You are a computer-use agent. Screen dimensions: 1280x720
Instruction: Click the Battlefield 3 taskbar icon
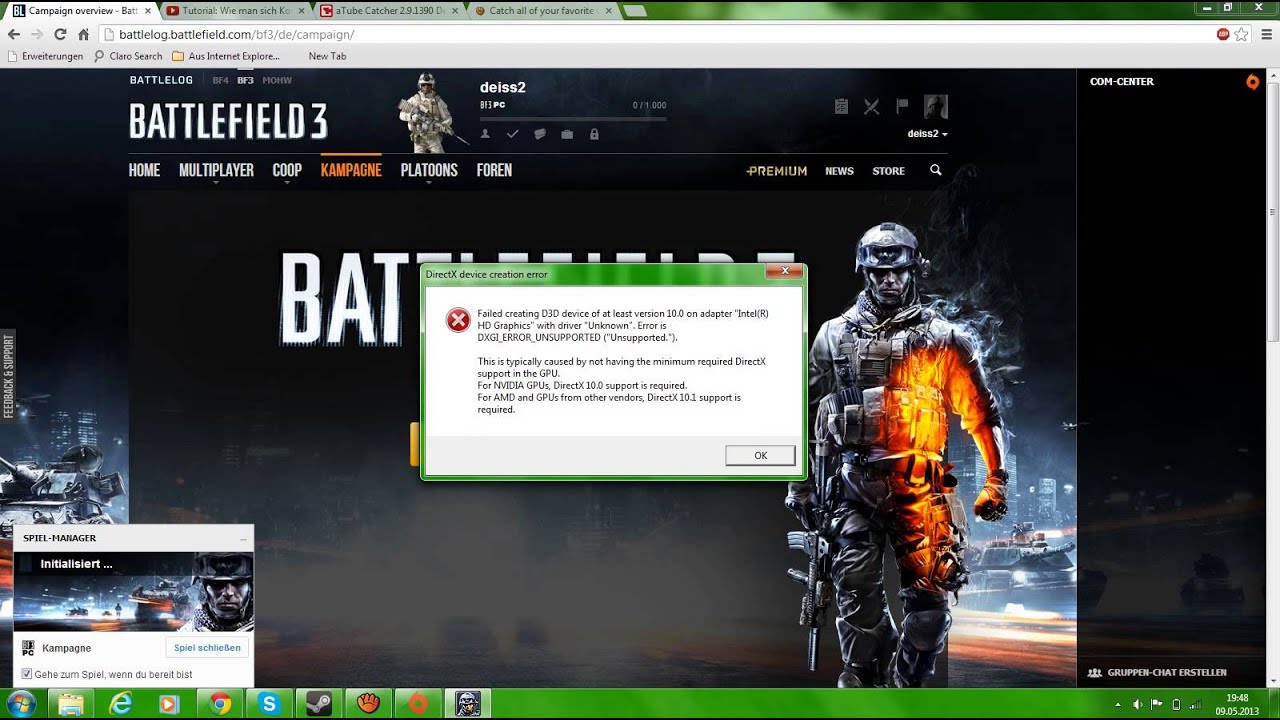point(468,704)
